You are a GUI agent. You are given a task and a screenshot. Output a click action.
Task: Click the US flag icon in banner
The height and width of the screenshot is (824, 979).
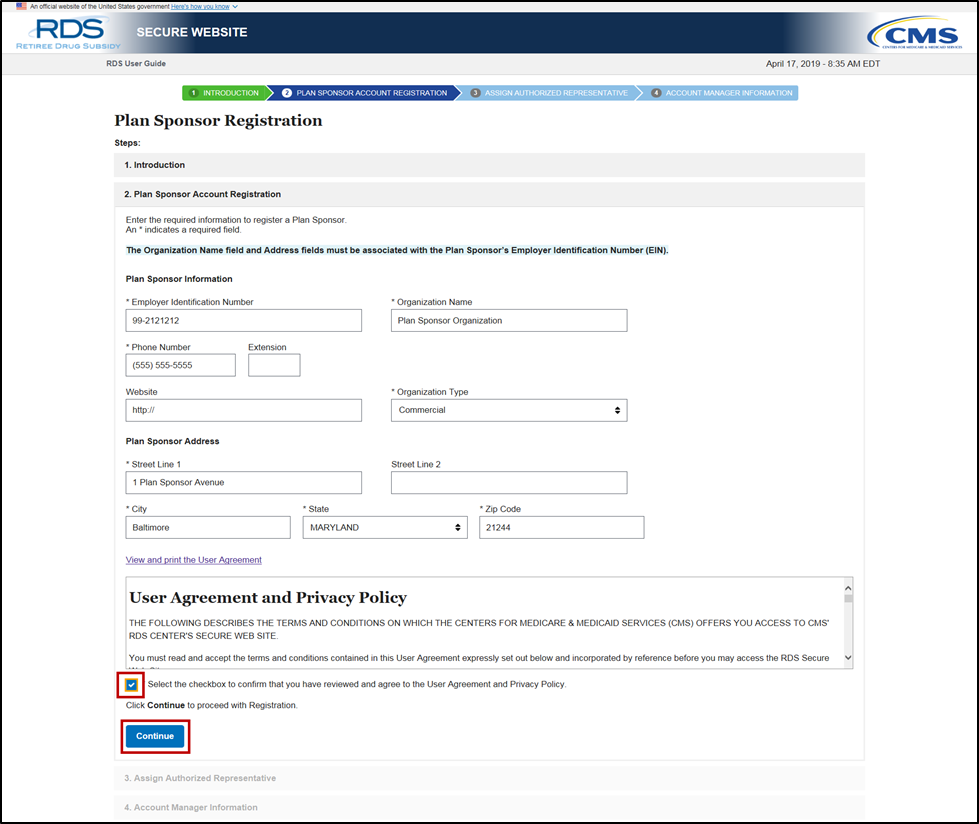[21, 6]
